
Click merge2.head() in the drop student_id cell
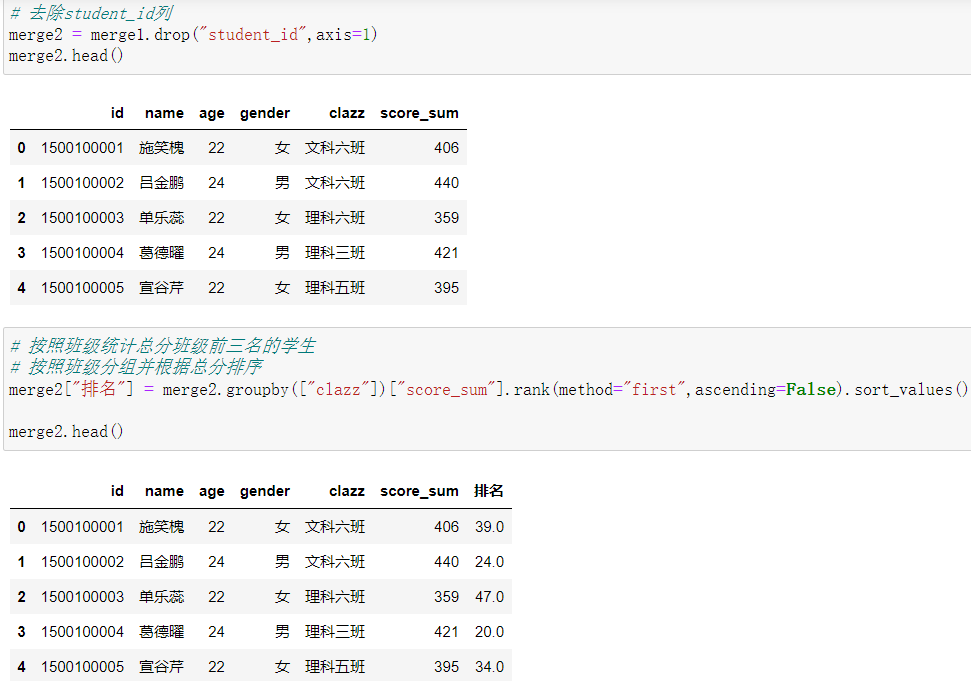[x=66, y=56]
